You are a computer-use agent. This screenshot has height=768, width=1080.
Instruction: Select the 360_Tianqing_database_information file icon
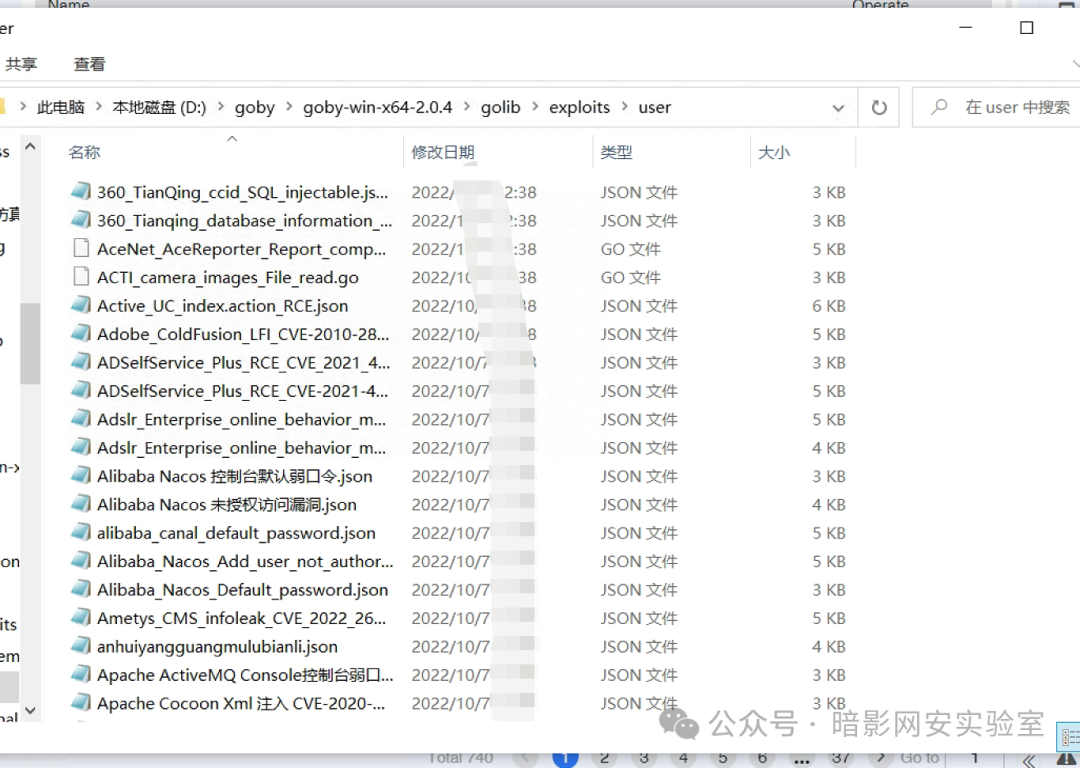tap(81, 219)
